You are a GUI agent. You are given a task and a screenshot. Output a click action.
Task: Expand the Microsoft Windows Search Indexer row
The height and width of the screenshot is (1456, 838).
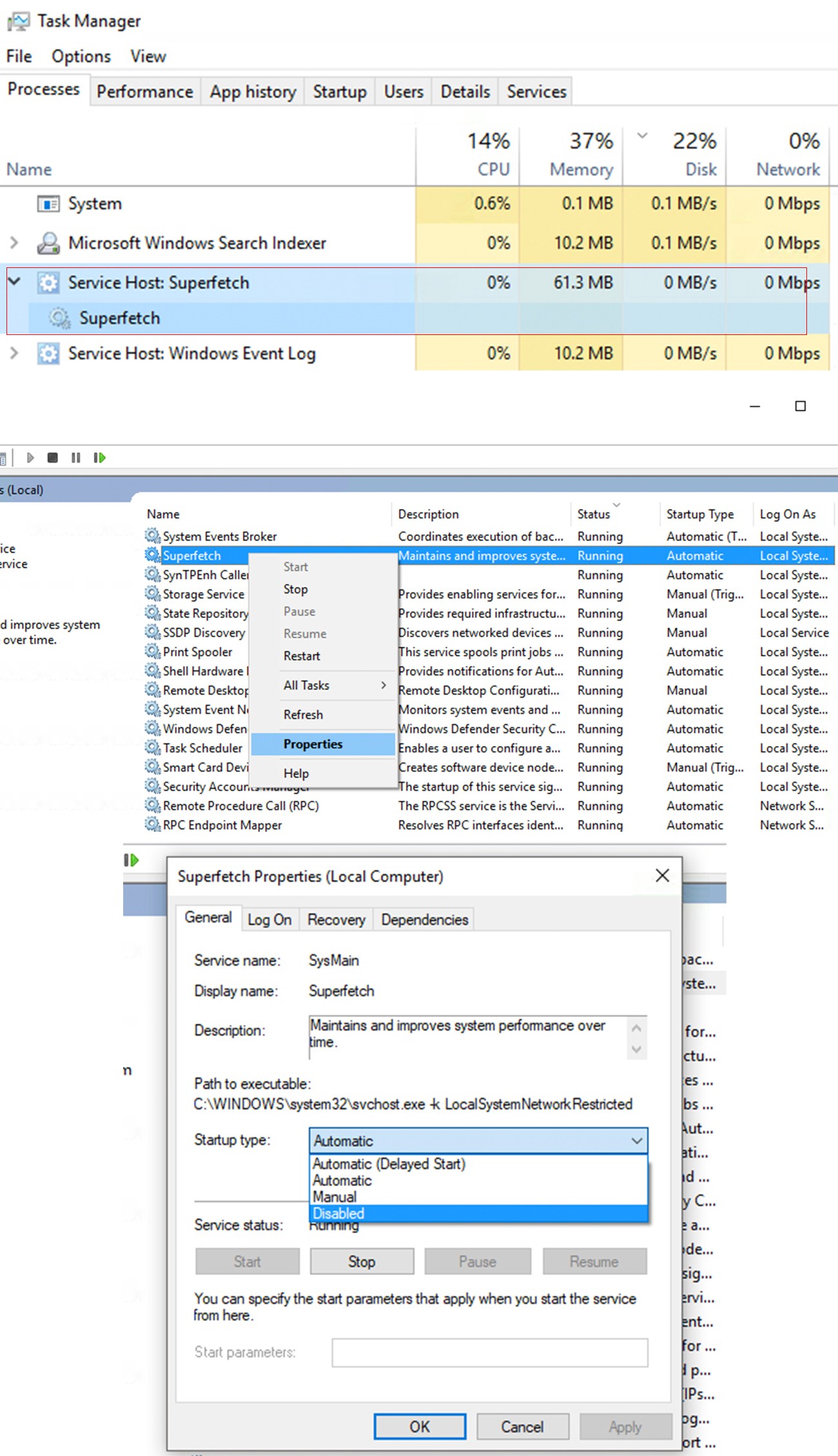point(14,243)
